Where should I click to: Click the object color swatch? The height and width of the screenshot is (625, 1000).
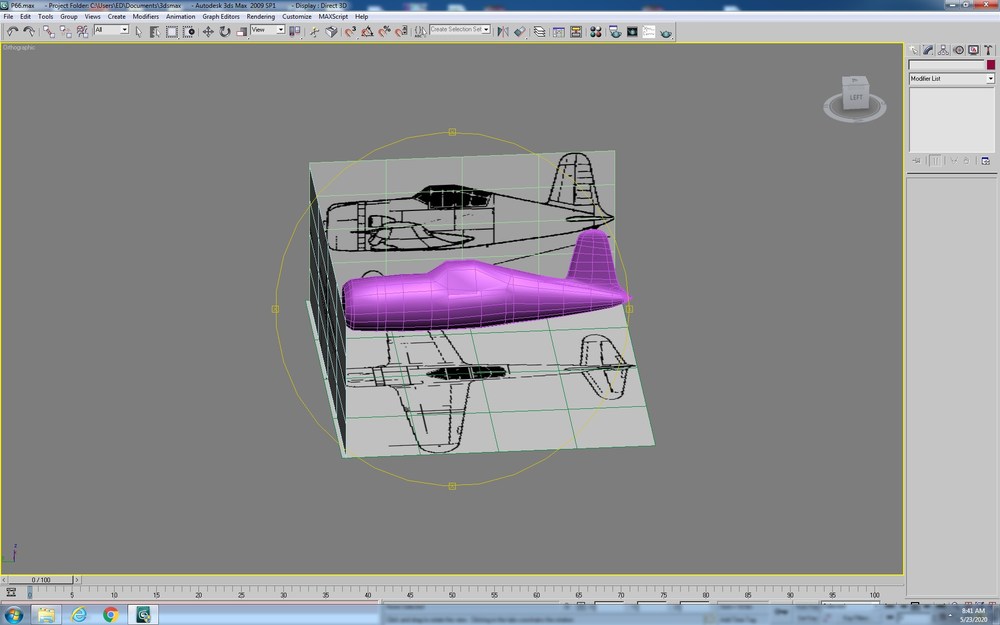pos(990,65)
